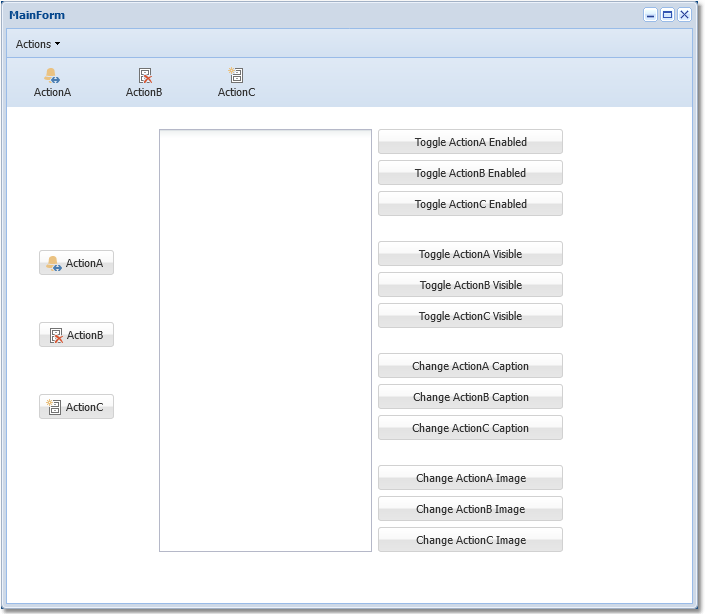Open the Actions dropdown menu
705x616 pixels.
pos(38,44)
